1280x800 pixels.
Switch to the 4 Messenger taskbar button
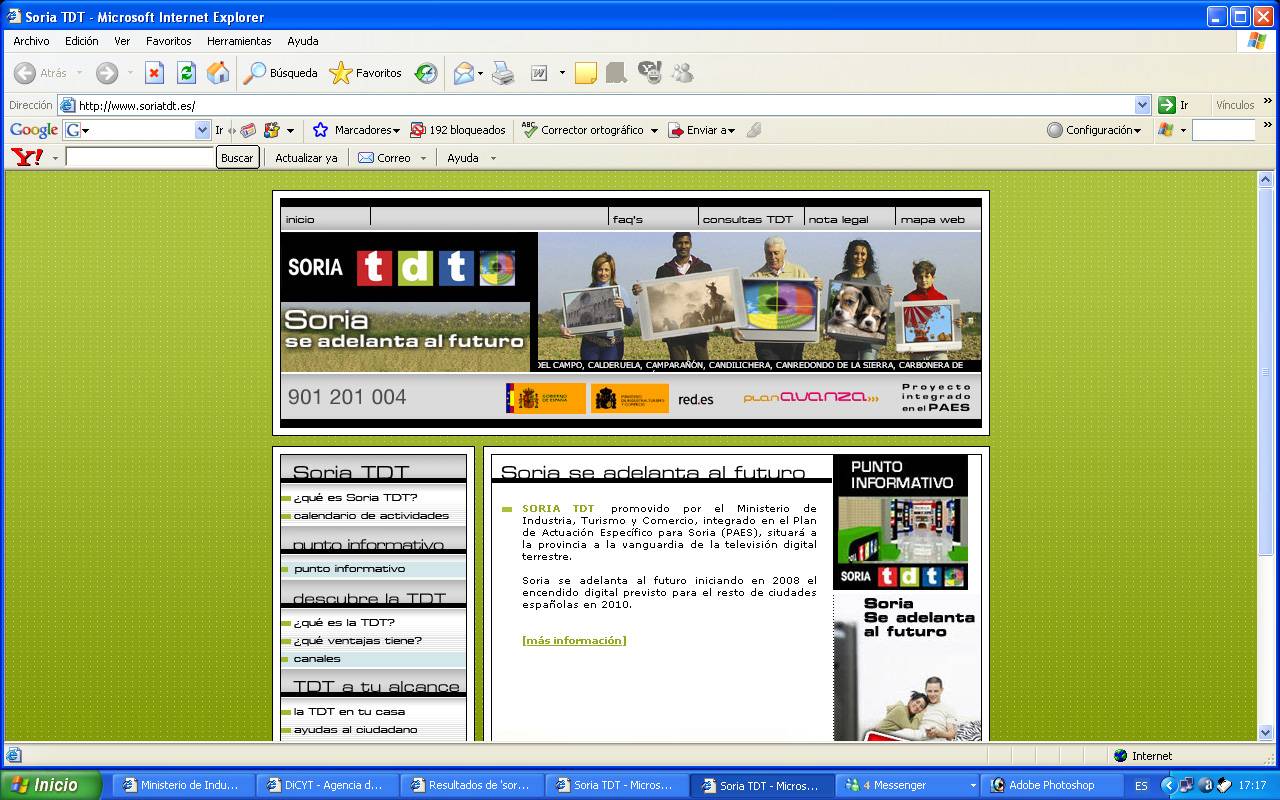coord(908,785)
